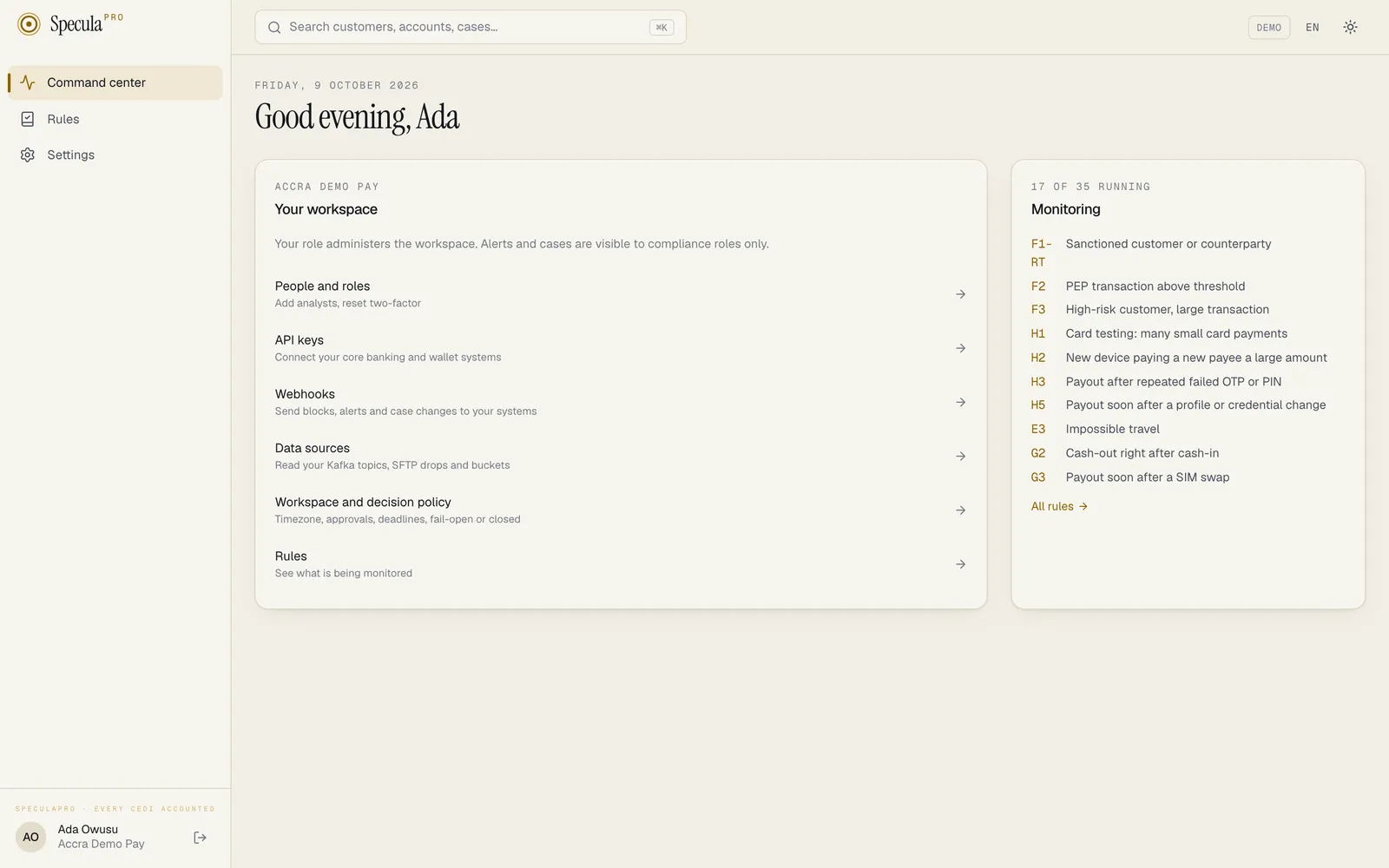Select rule G3 Payout soon after SIM swap

pos(1188,477)
